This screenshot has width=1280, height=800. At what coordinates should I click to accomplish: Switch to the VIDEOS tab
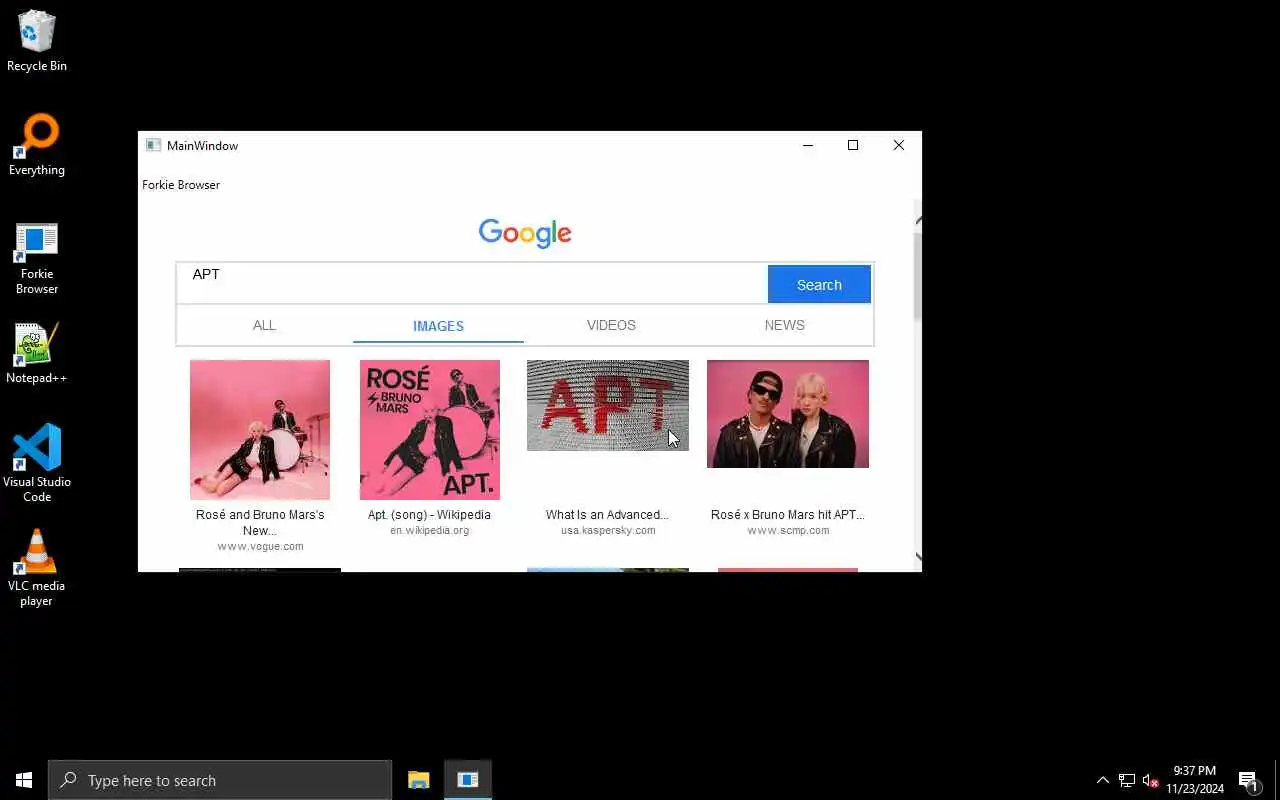pos(611,325)
